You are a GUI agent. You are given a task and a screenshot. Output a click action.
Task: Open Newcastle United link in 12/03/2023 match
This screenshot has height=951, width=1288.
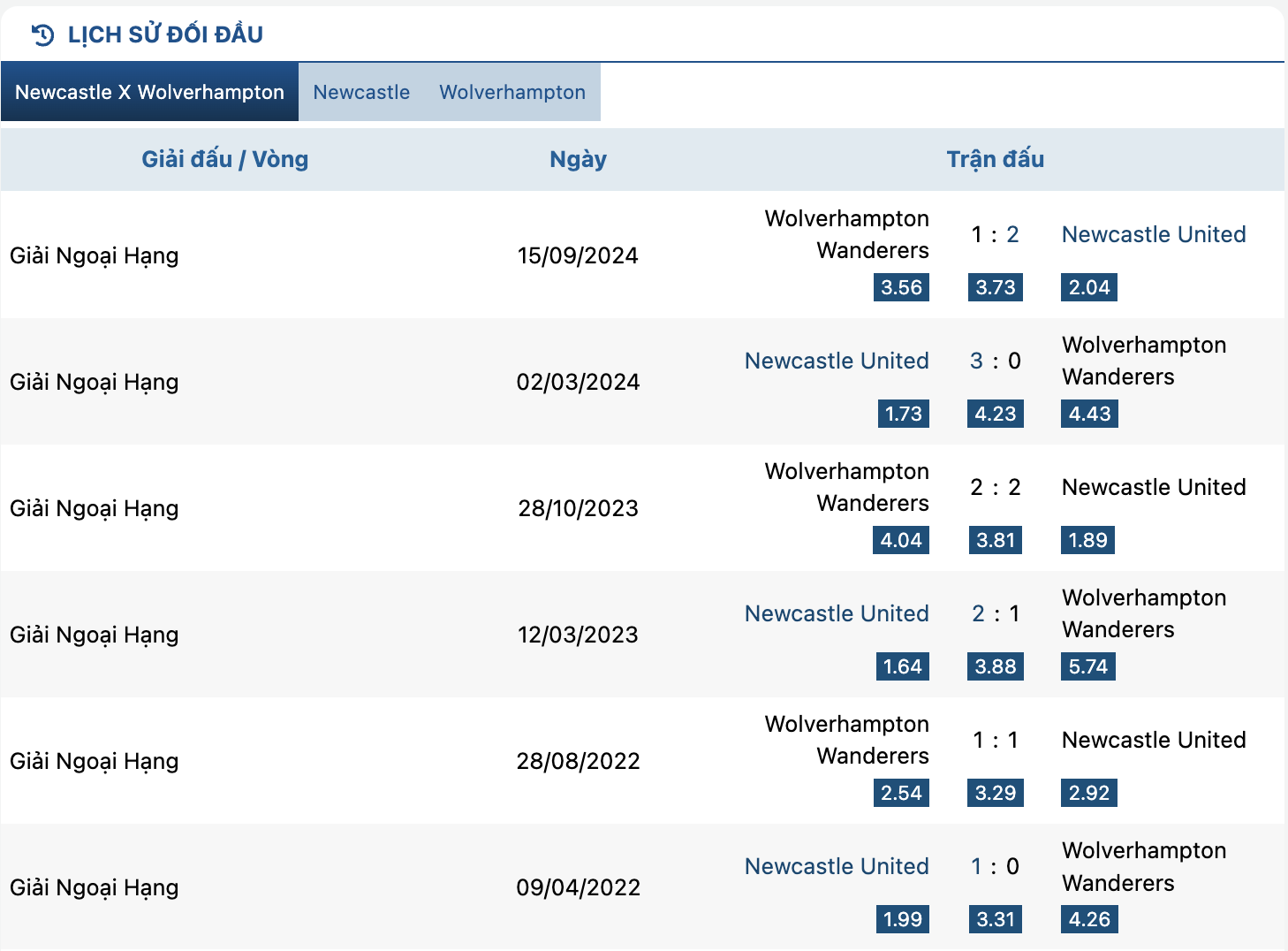(837, 613)
